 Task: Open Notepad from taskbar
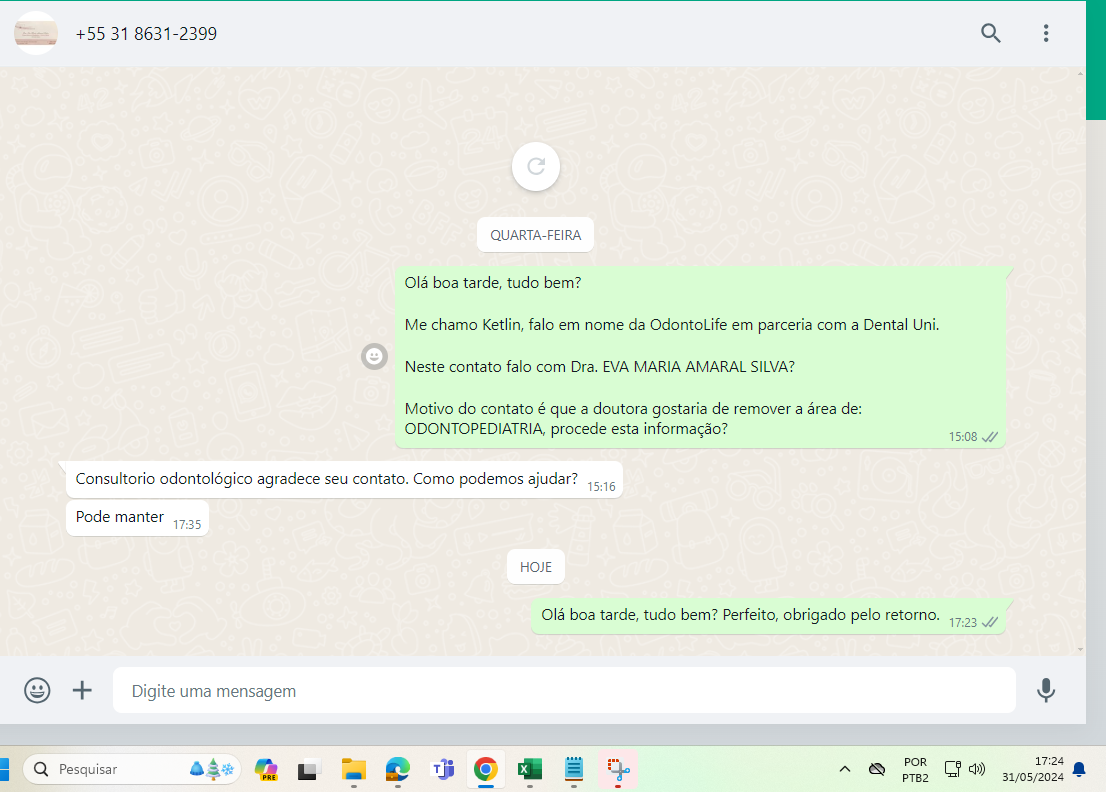click(573, 769)
